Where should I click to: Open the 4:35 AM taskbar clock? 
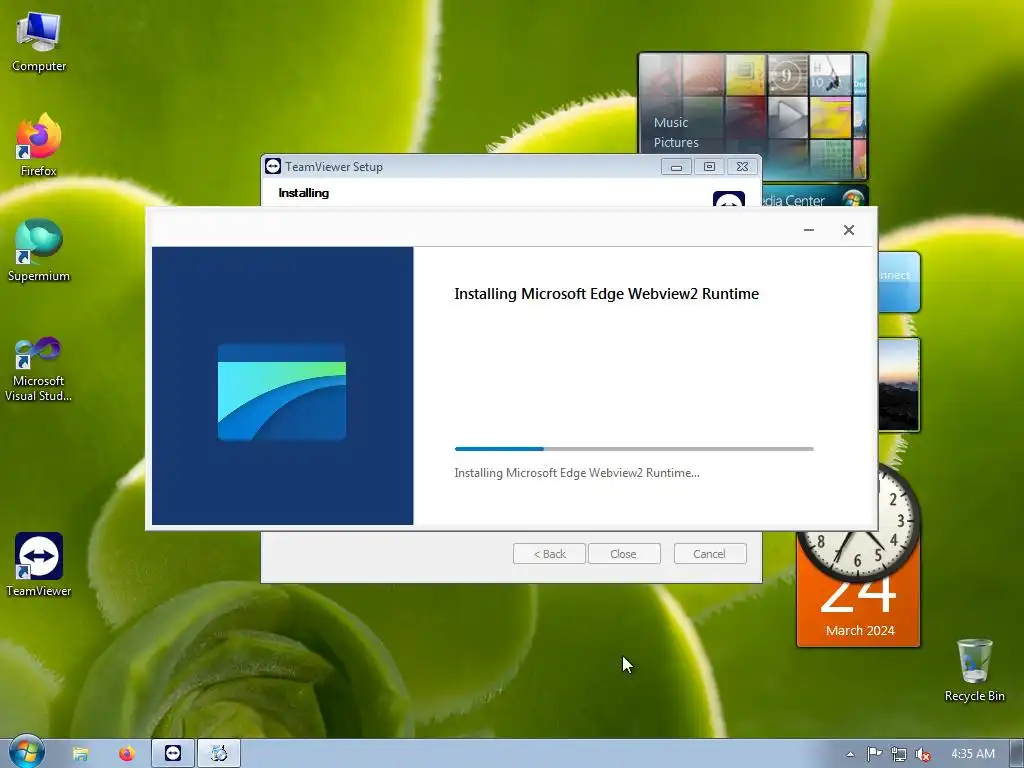pos(973,754)
